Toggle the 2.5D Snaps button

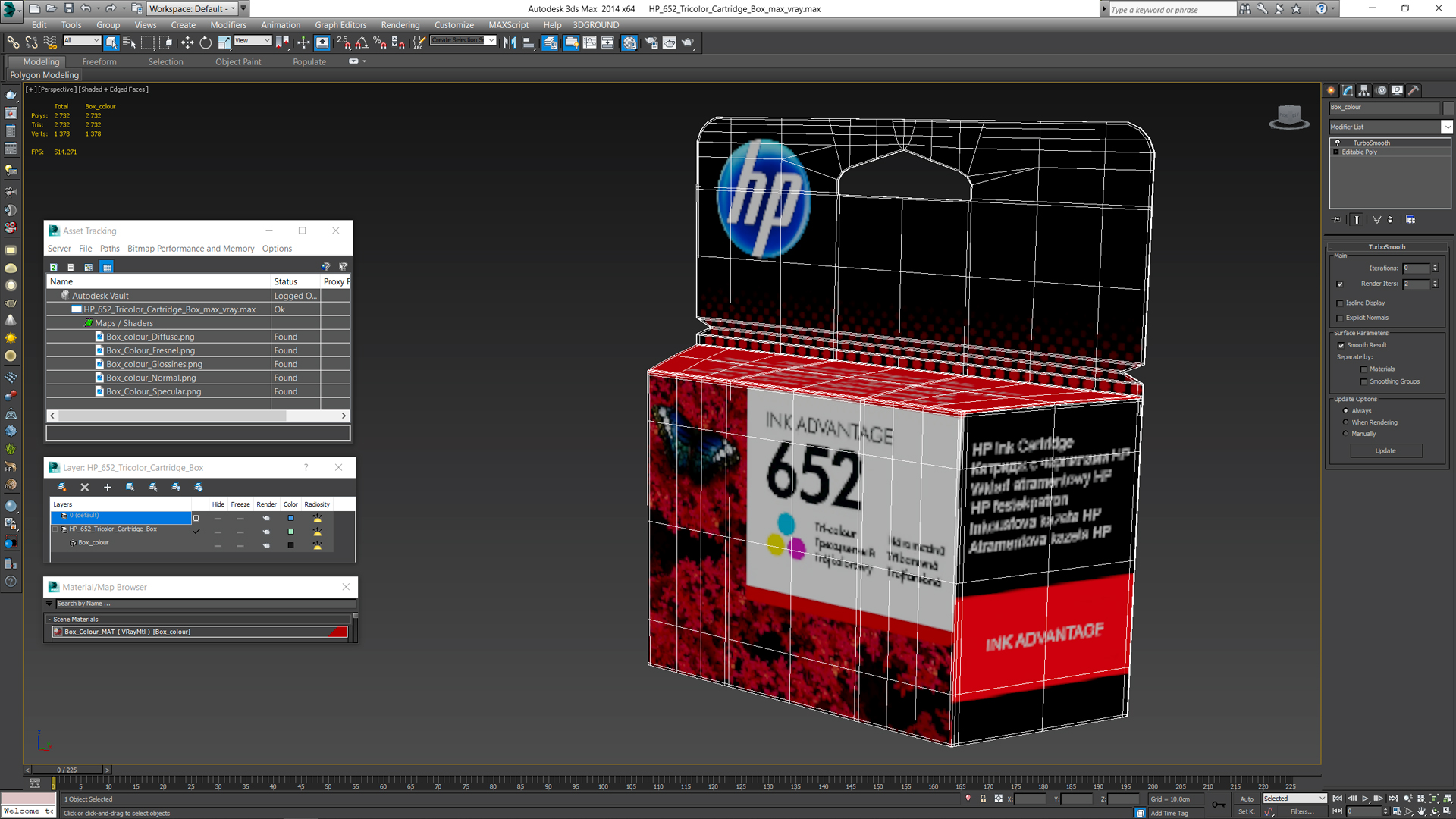344,42
